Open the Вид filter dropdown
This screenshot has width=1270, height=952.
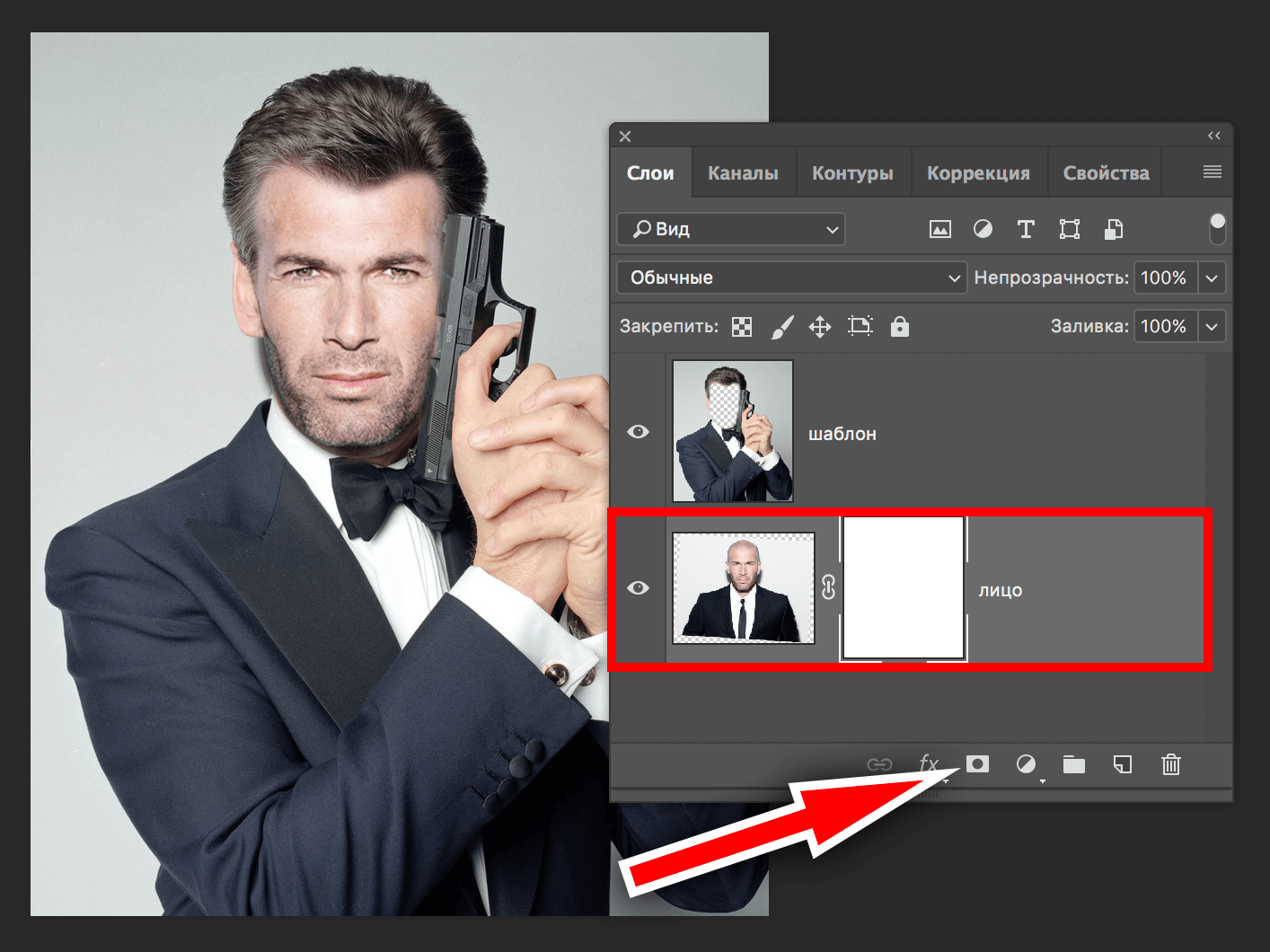coord(730,229)
